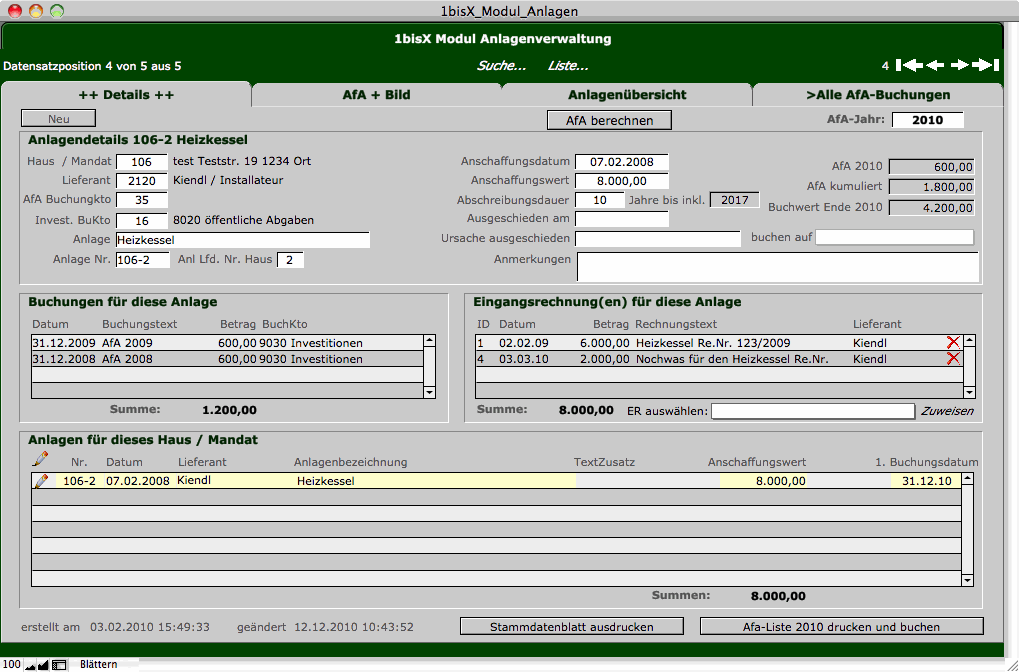The height and width of the screenshot is (672, 1019).
Task: Click zoom out icon in status bar
Action: tap(30, 665)
